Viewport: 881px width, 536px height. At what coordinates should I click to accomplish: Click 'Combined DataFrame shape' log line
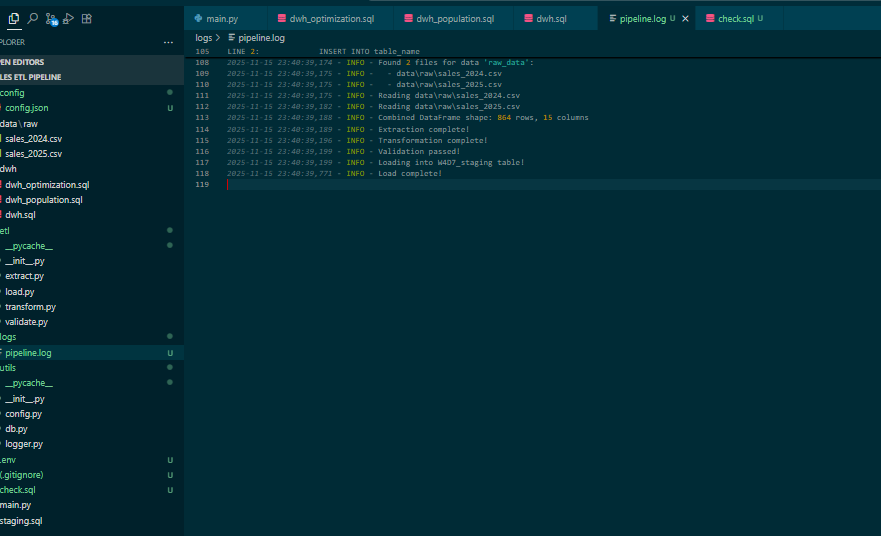point(407,118)
